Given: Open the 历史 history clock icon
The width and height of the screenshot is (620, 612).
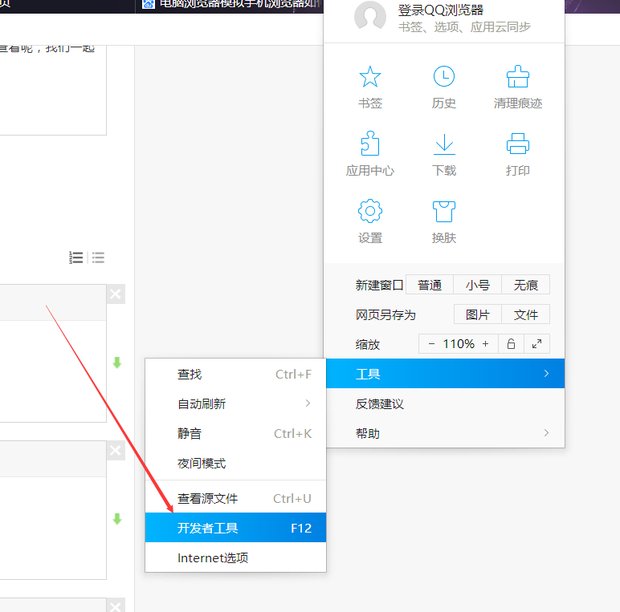Looking at the screenshot, I should 444,77.
